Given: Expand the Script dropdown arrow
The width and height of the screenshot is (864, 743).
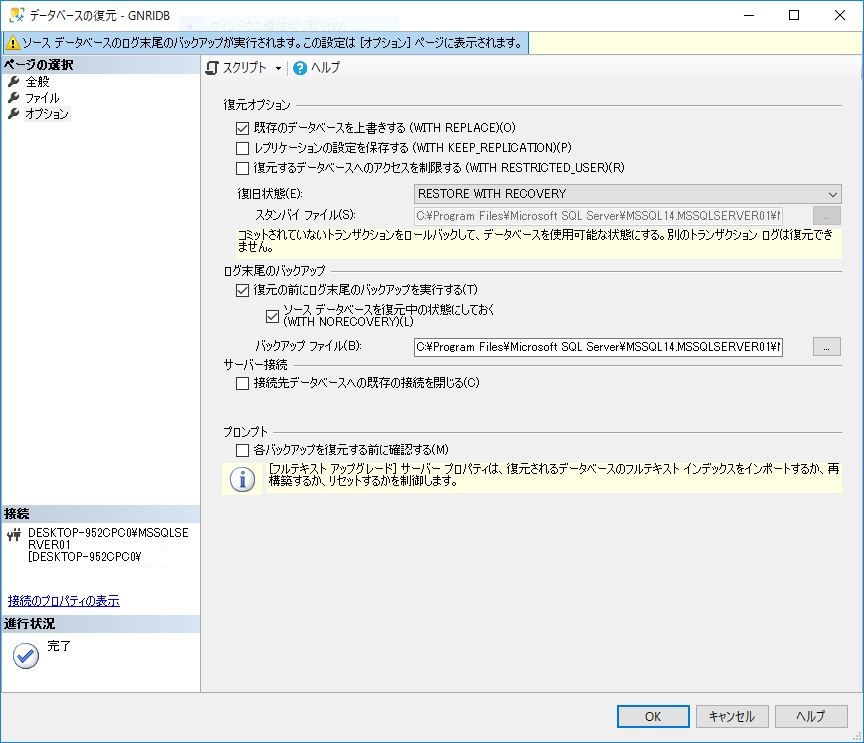Looking at the screenshot, I should pos(278,69).
